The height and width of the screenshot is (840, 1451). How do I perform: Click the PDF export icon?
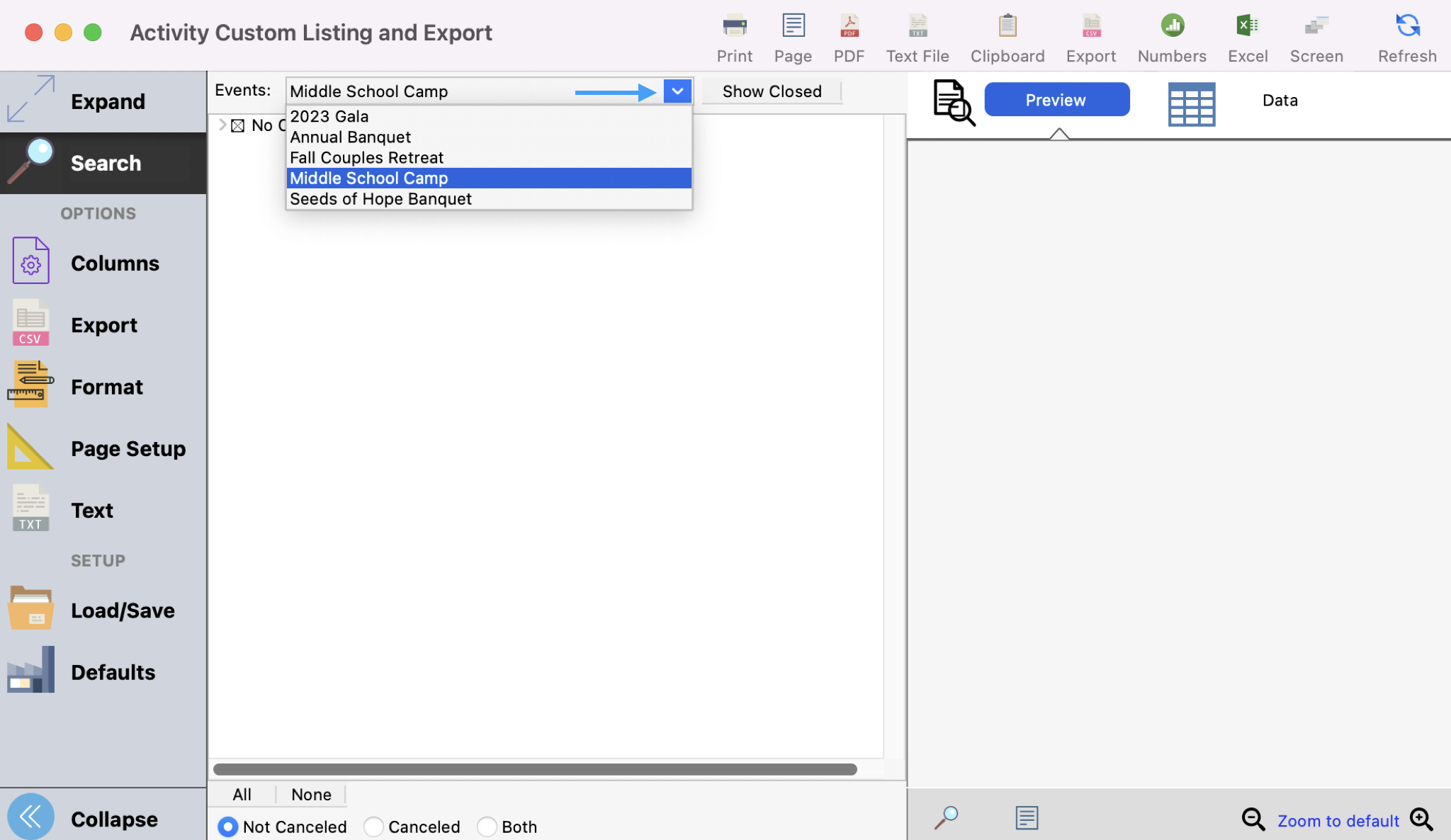click(849, 27)
